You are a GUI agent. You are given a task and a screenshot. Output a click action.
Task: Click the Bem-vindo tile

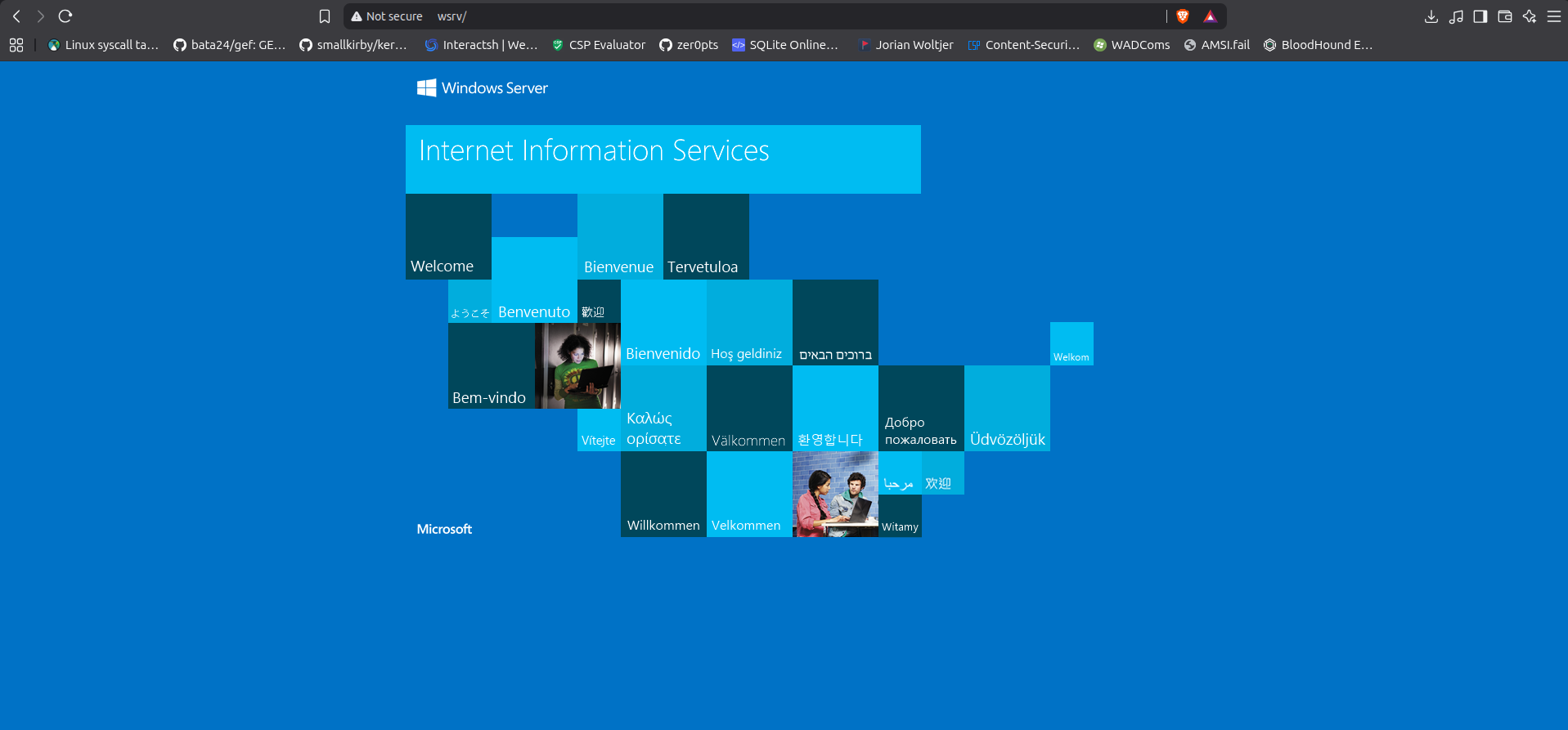tap(491, 365)
